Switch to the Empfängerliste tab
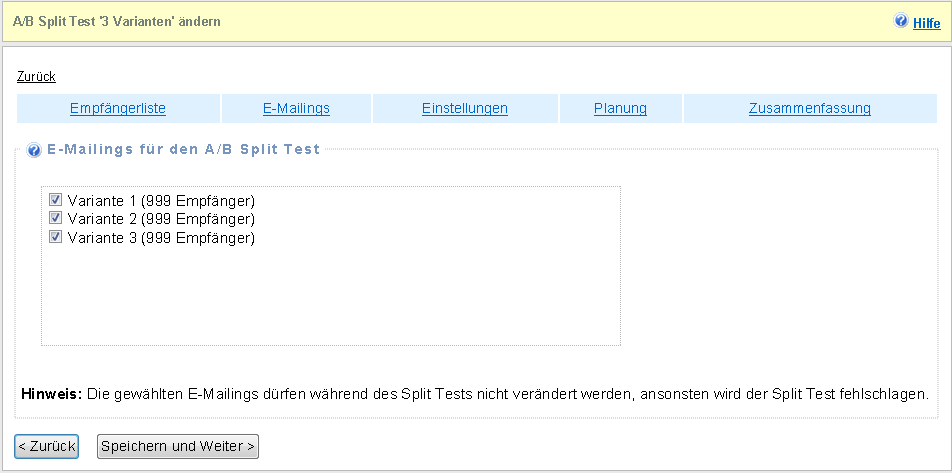 click(118, 108)
